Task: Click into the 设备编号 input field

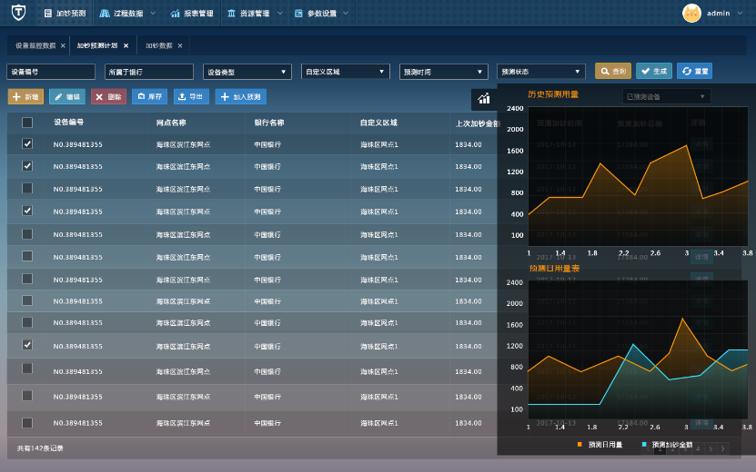Action: tap(52, 72)
